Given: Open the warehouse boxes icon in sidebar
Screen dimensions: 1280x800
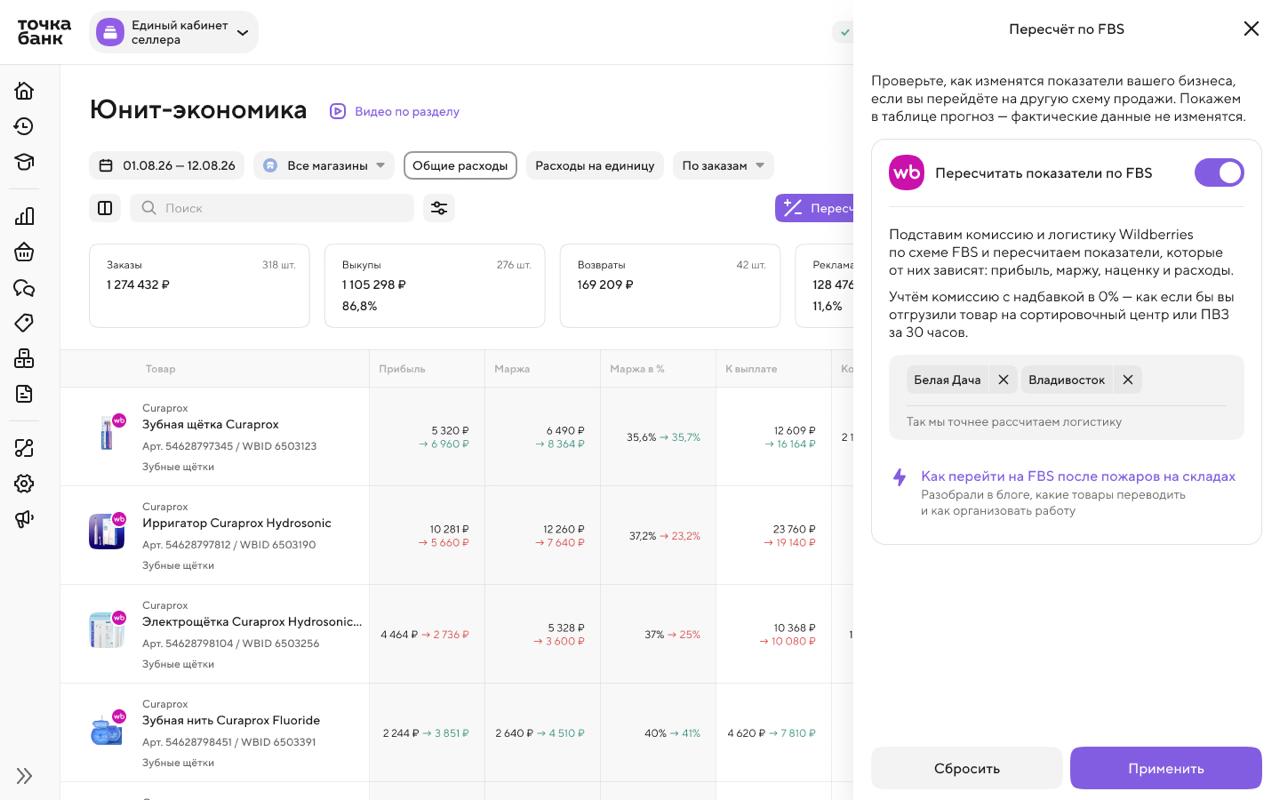Looking at the screenshot, I should (24, 358).
